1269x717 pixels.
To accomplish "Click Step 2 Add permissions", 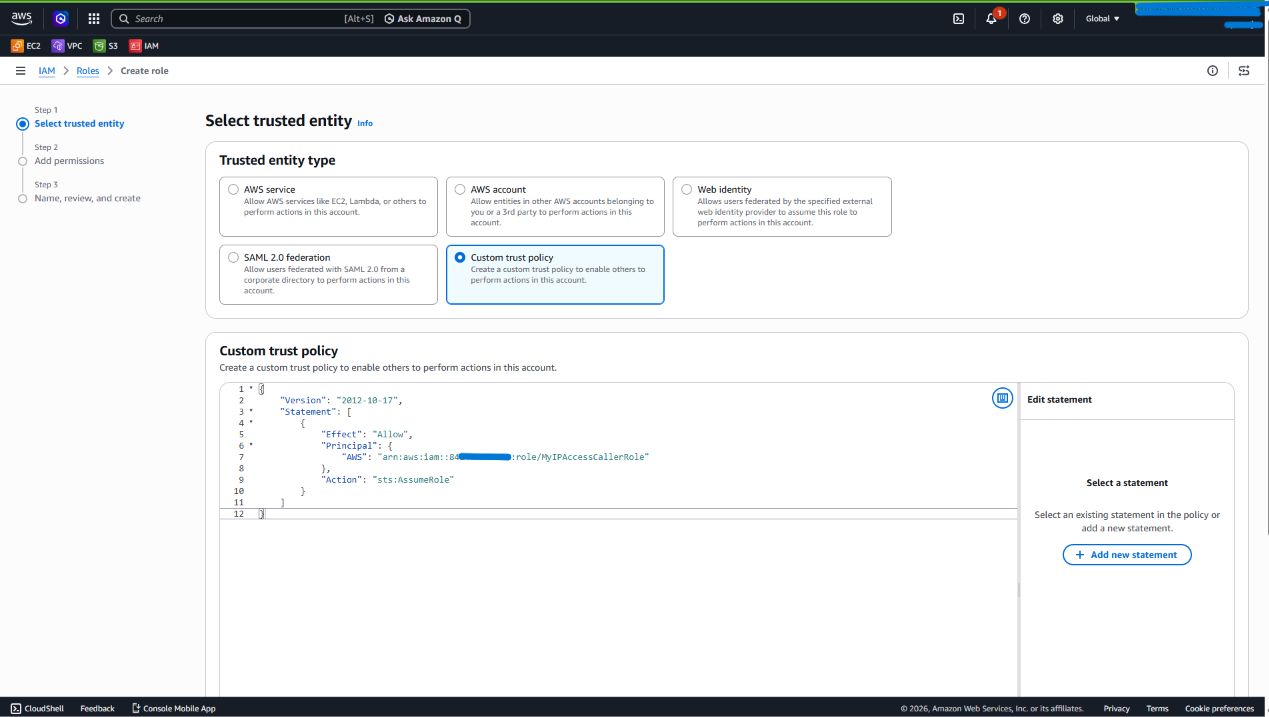I will click(x=69, y=161).
